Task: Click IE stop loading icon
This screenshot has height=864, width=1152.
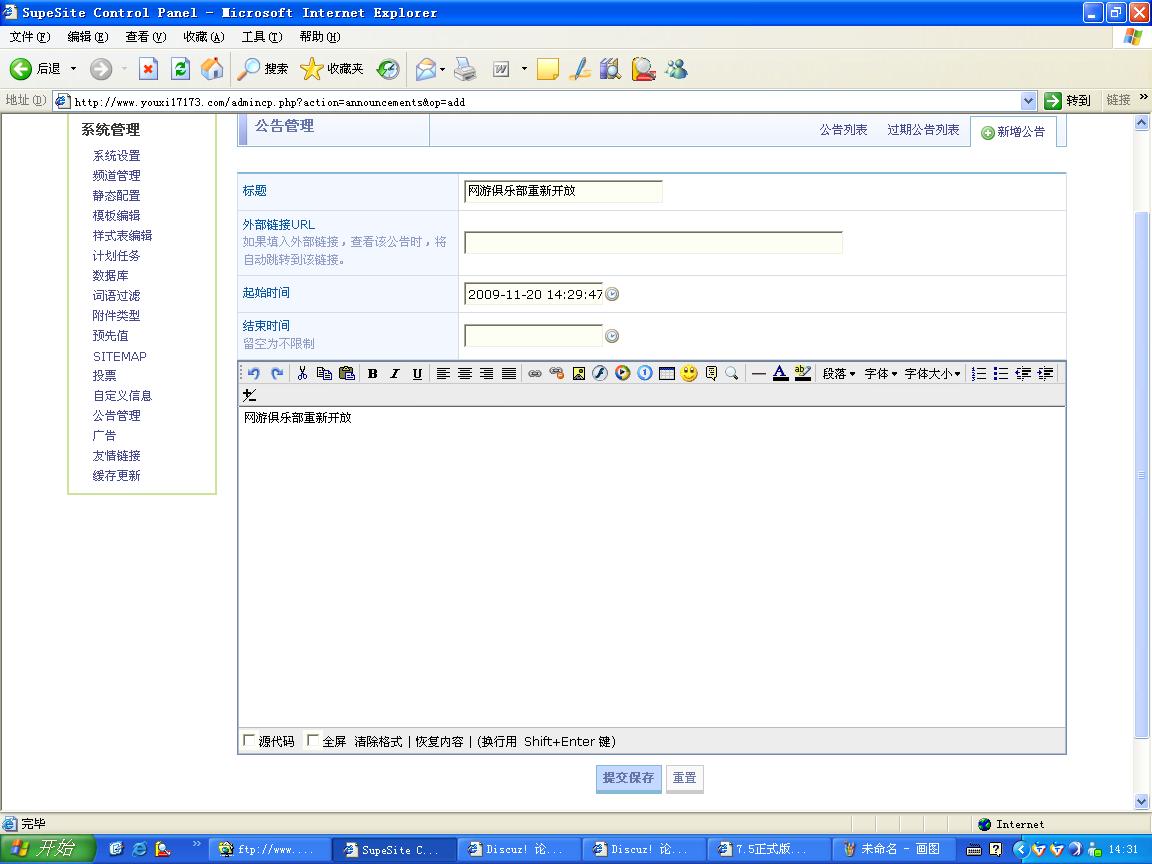Action: click(148, 68)
